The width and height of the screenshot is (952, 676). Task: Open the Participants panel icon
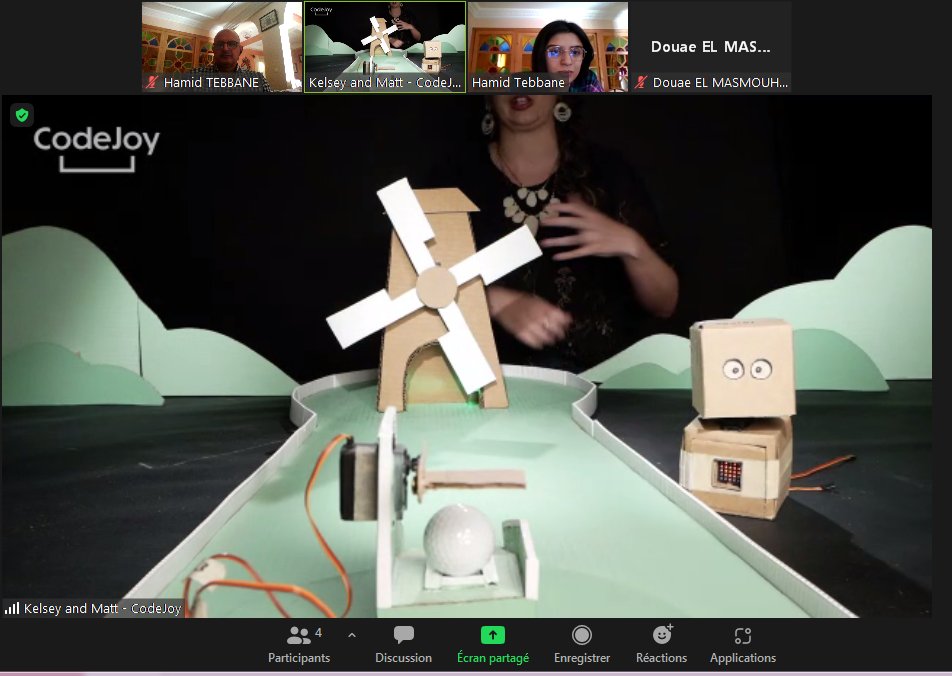pos(298,635)
